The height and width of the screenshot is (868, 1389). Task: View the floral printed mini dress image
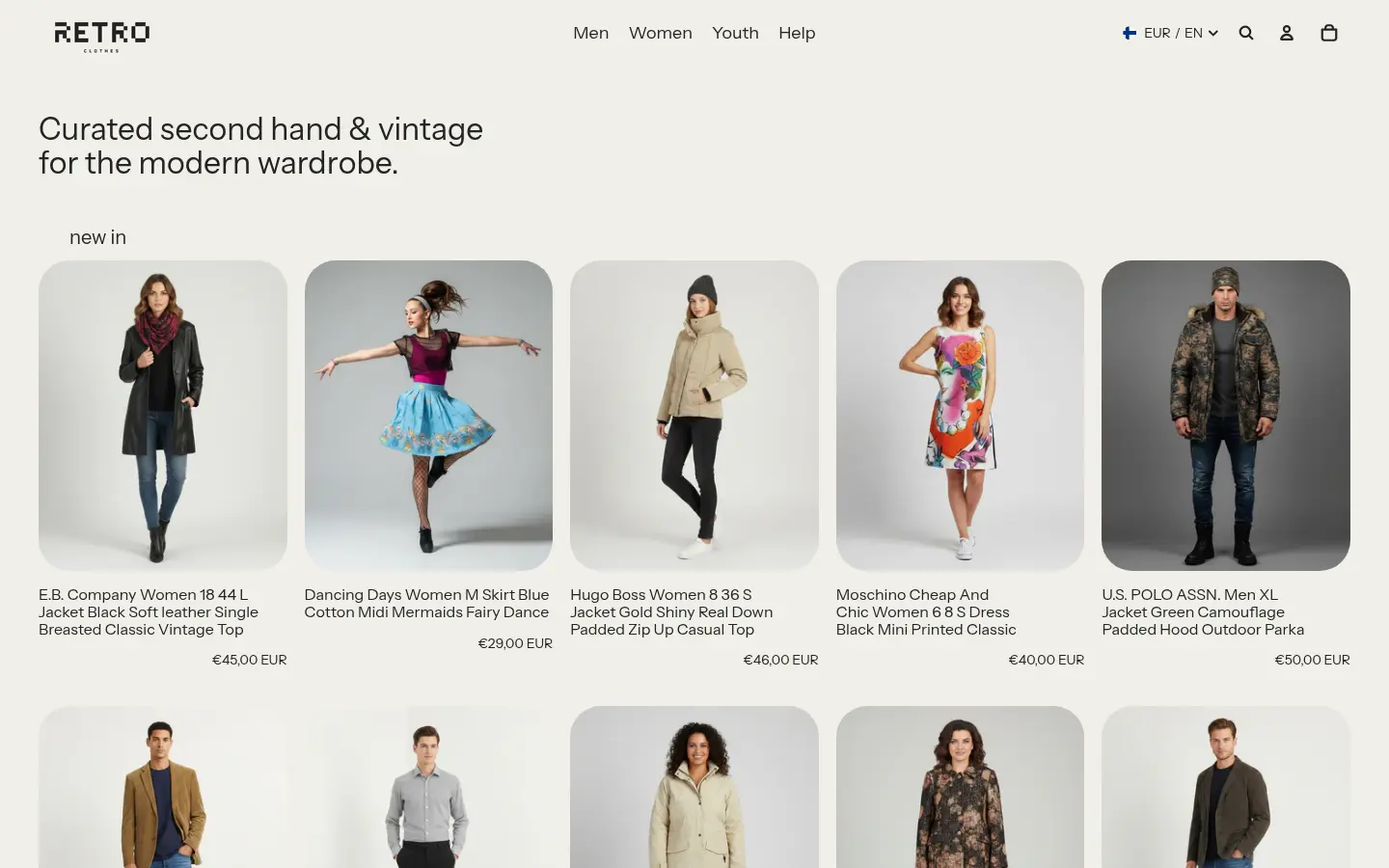960,415
